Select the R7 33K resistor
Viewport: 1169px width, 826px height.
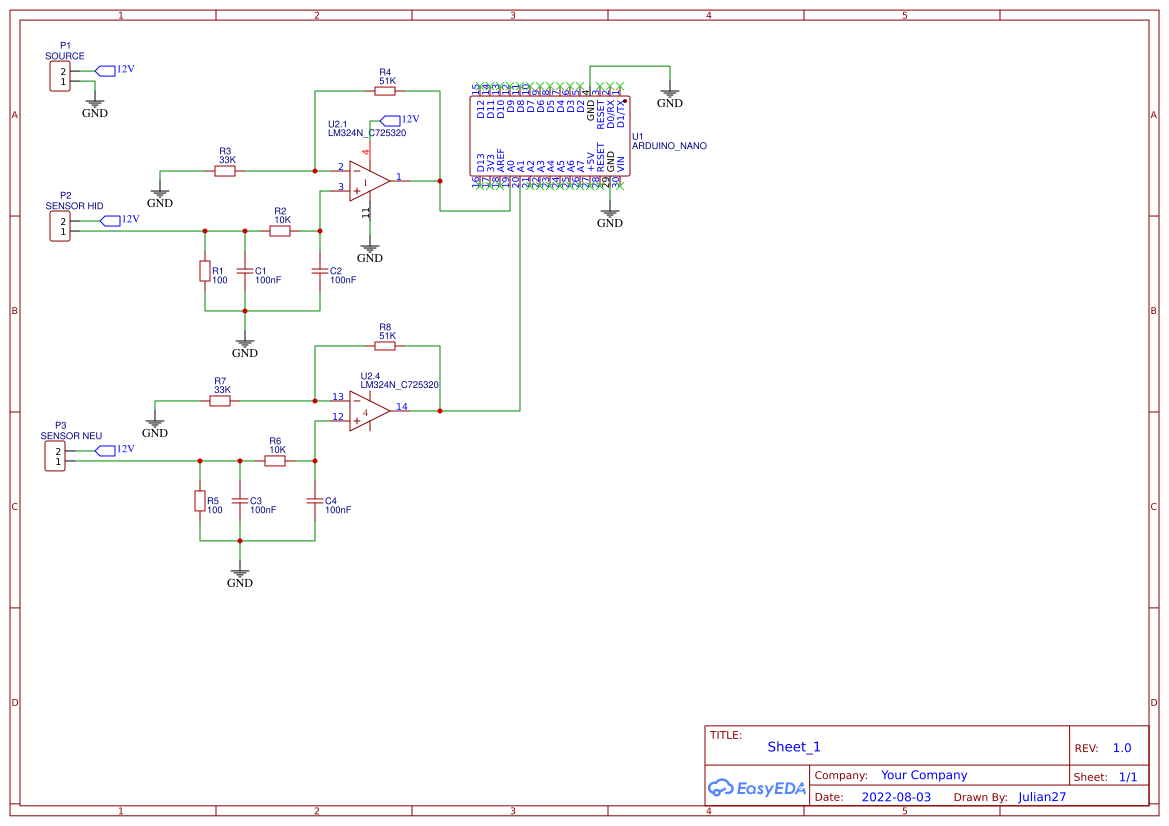pyautogui.click(x=220, y=401)
